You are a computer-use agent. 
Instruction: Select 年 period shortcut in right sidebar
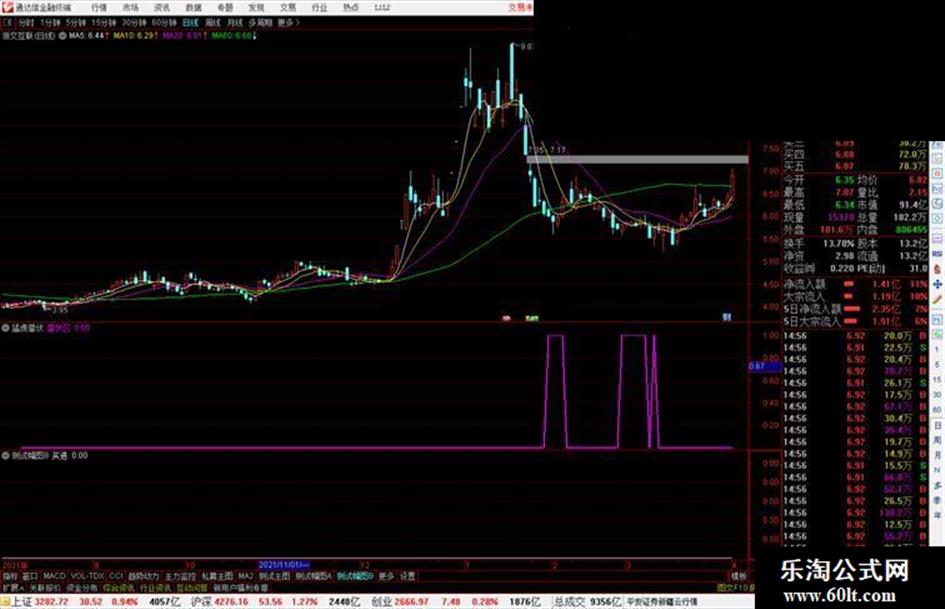coord(937,516)
